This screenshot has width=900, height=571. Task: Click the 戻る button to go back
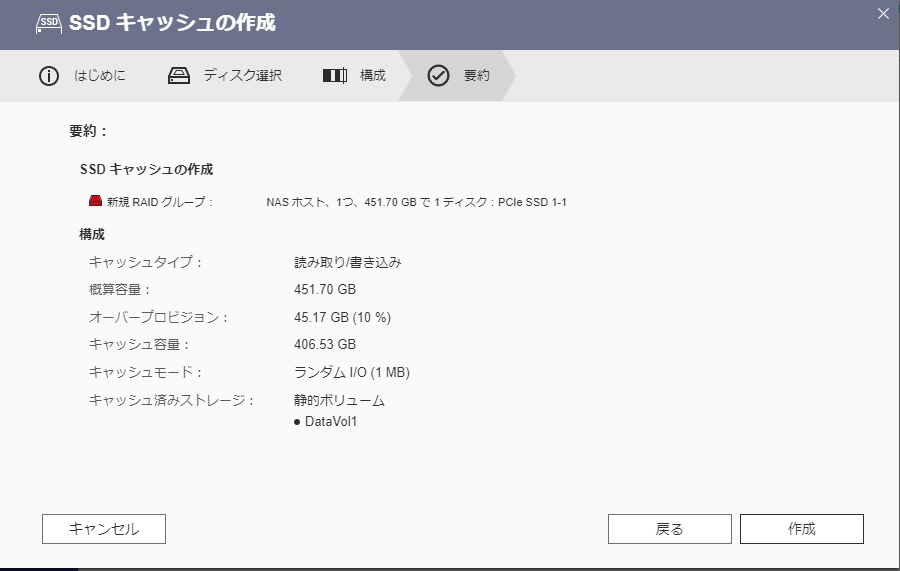669,529
